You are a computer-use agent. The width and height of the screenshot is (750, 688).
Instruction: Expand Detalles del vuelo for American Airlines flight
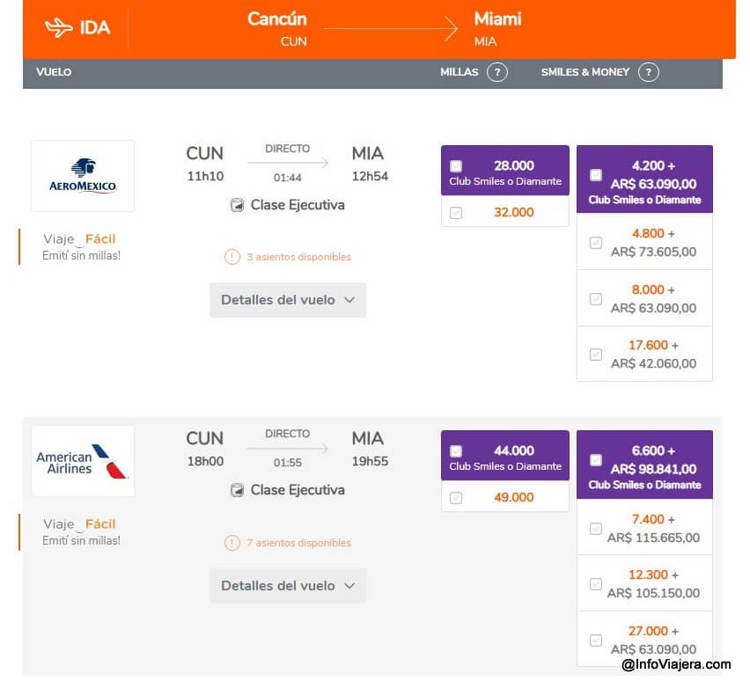[287, 586]
